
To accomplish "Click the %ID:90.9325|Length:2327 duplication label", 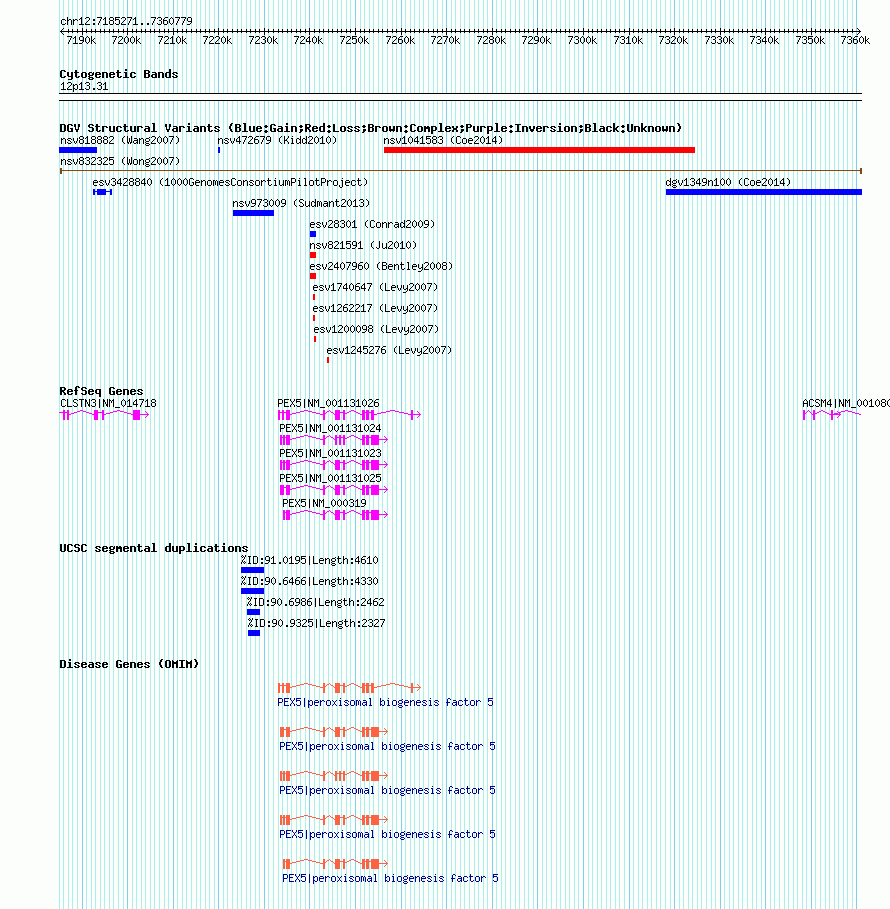I will tap(317, 623).
